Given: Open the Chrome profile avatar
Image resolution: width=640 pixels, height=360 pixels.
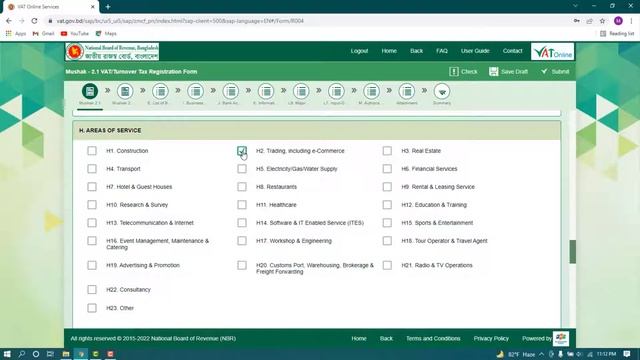Looking at the screenshot, I should click(x=618, y=21).
